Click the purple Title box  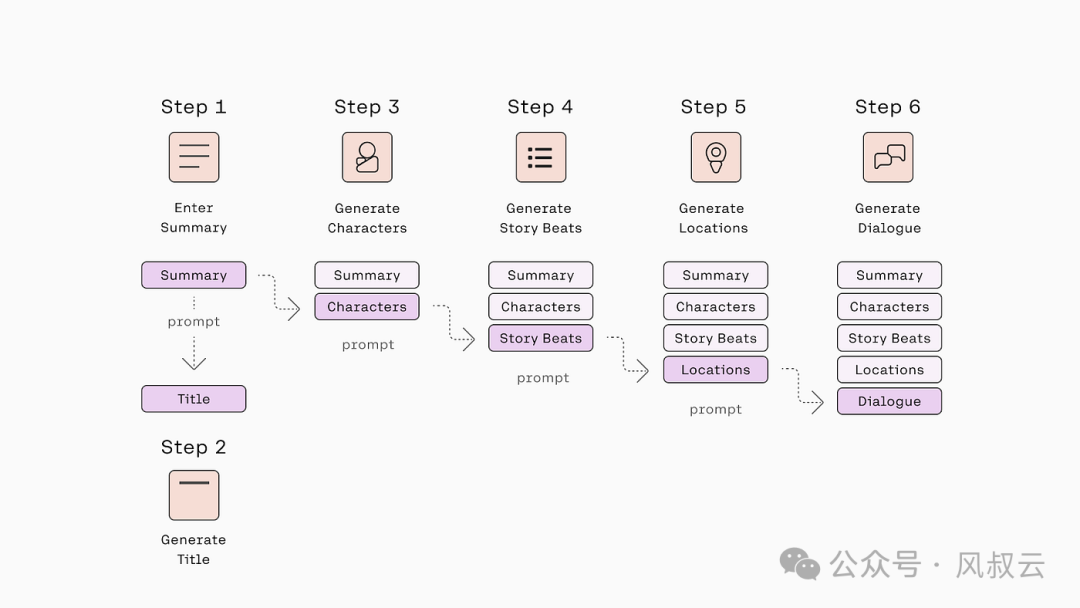[193, 399]
